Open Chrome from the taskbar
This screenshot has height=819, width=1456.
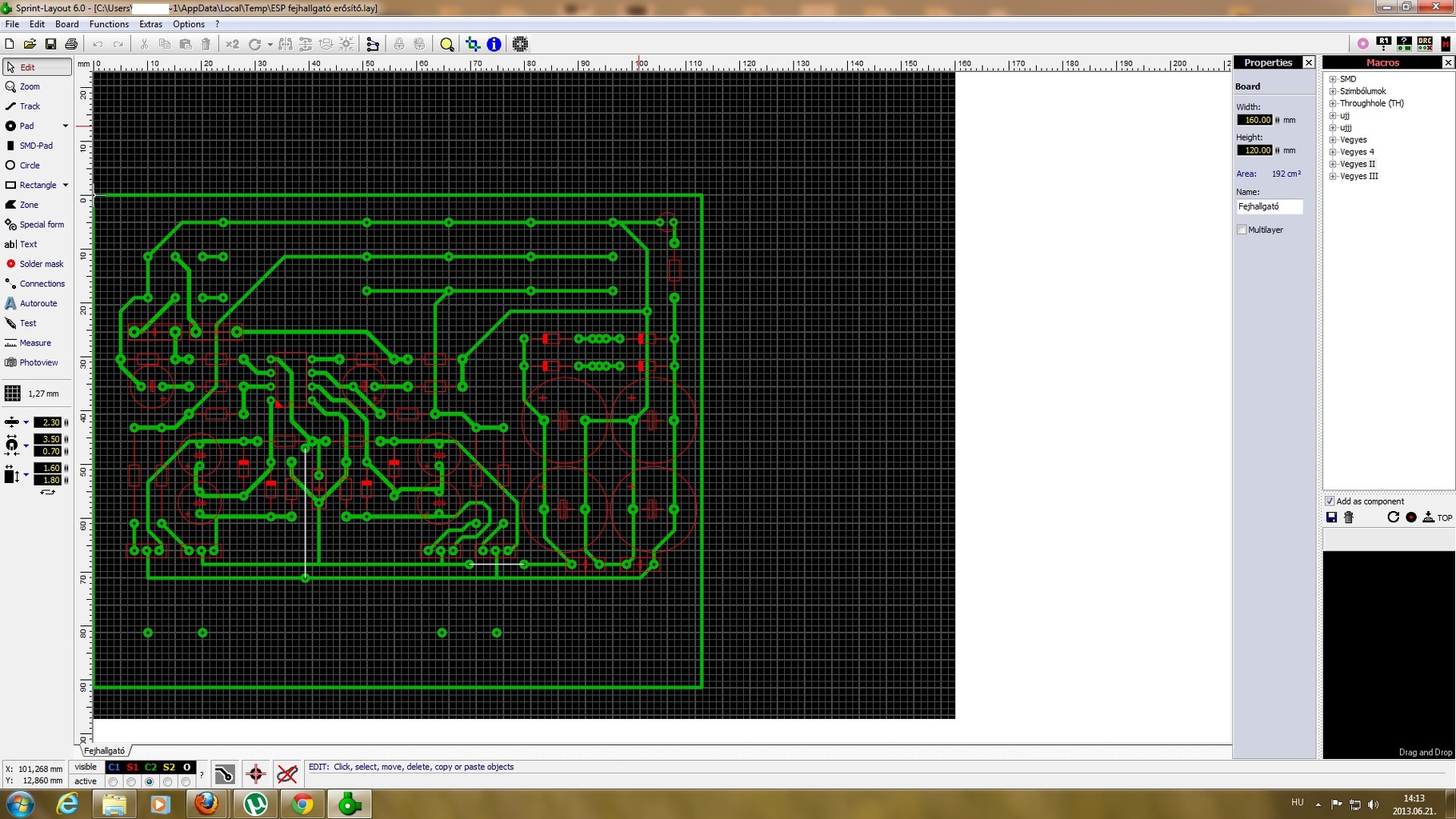coord(302,803)
